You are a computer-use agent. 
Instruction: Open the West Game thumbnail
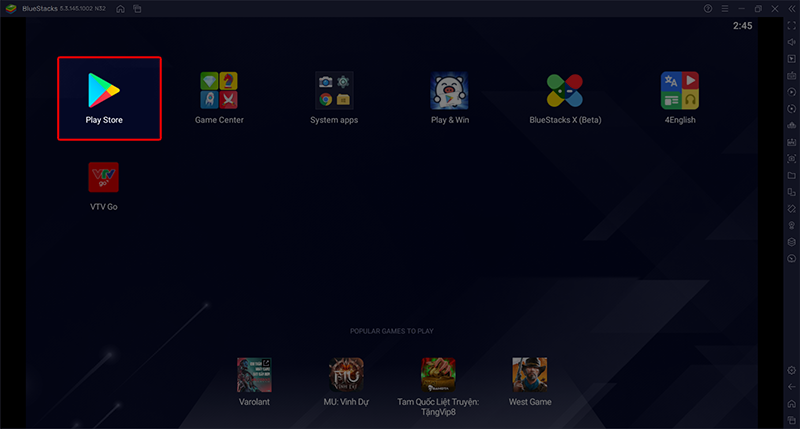tap(530, 375)
